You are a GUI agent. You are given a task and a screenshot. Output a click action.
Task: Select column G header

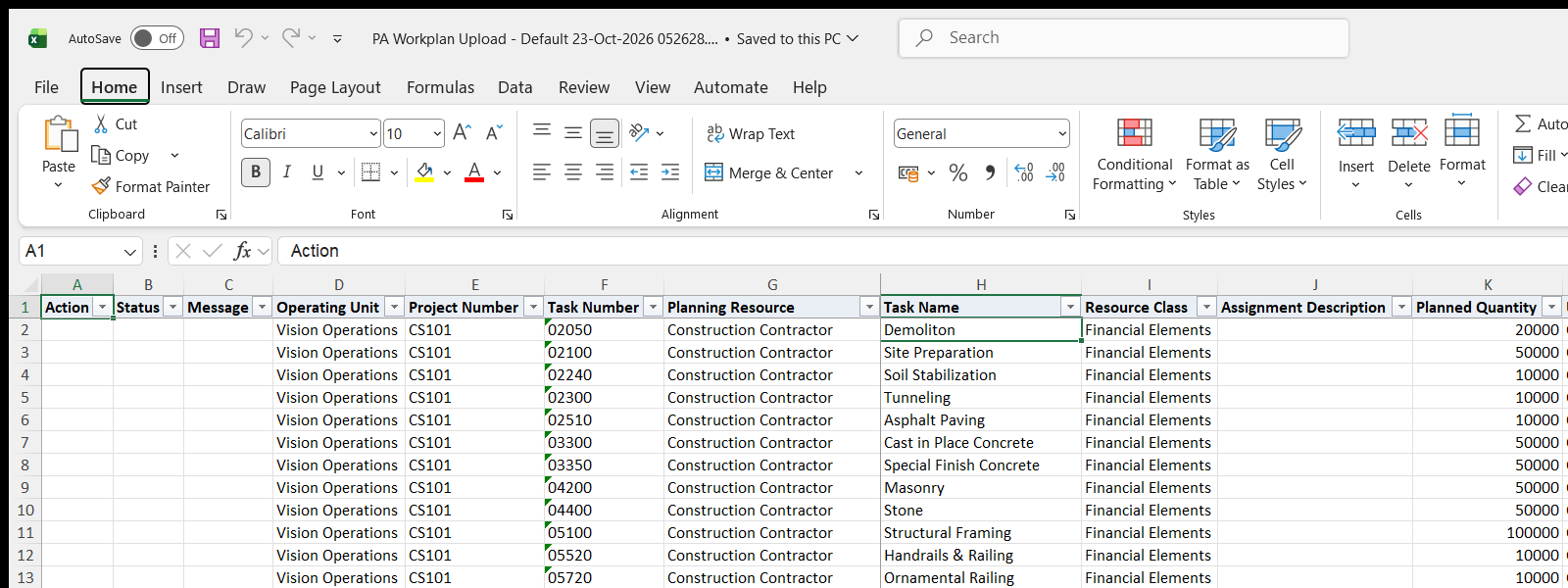[772, 284]
